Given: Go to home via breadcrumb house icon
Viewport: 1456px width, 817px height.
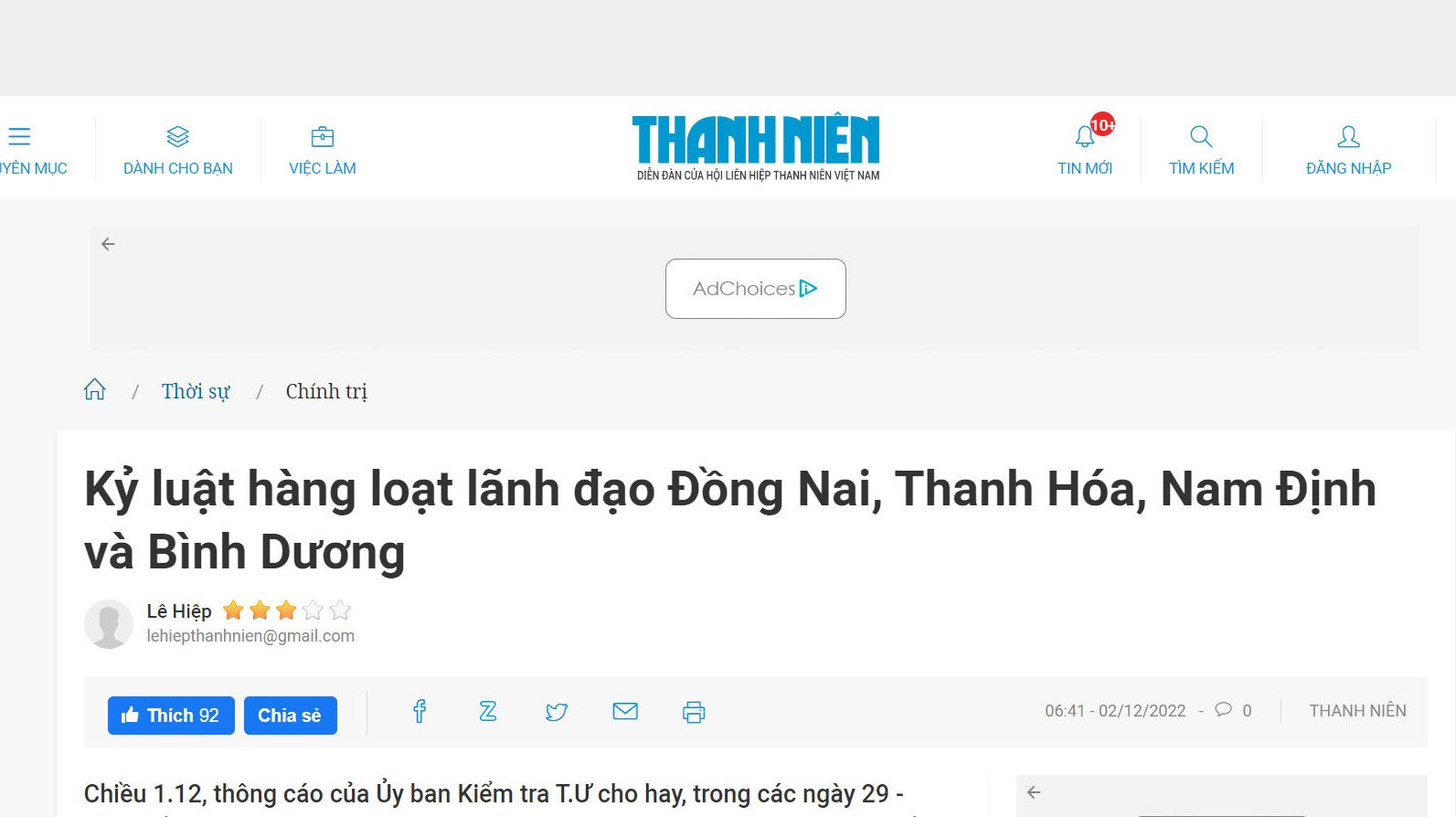Looking at the screenshot, I should pyautogui.click(x=94, y=390).
